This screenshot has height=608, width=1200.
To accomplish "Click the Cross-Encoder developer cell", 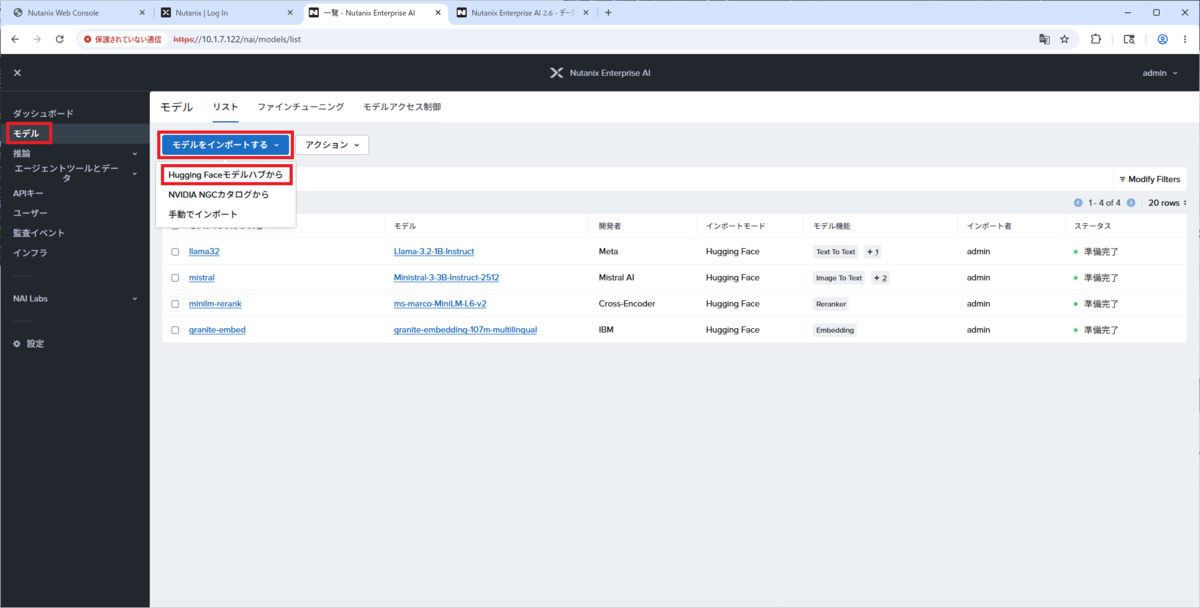I will (x=627, y=304).
